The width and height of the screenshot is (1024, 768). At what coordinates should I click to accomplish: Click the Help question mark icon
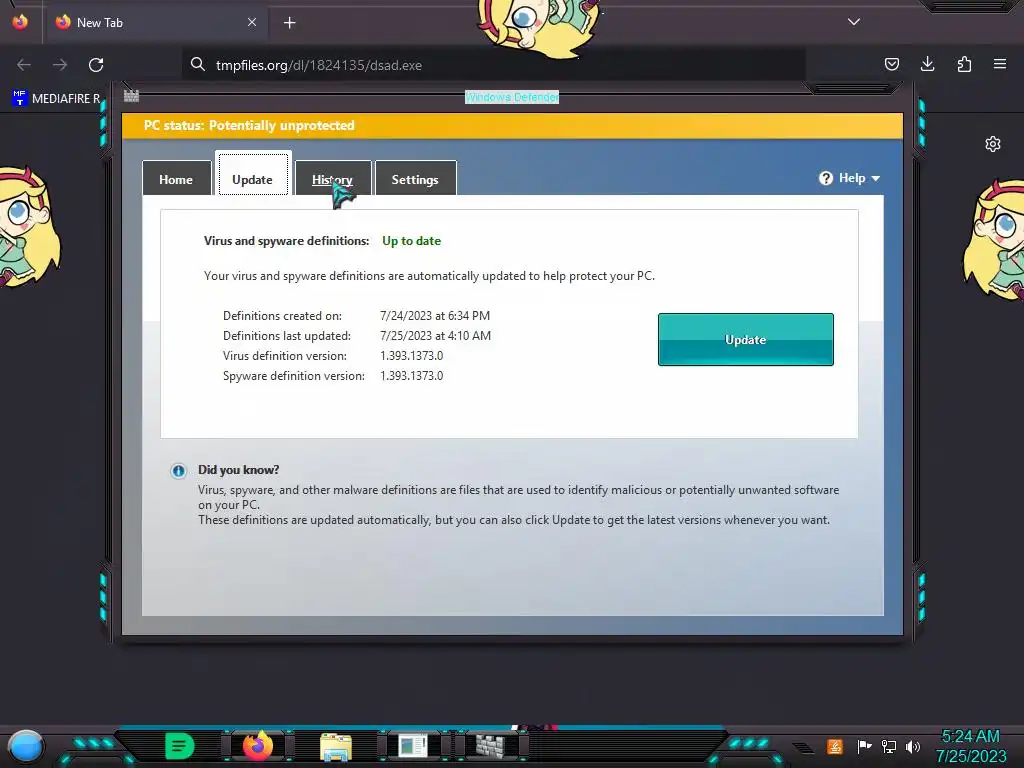(826, 178)
